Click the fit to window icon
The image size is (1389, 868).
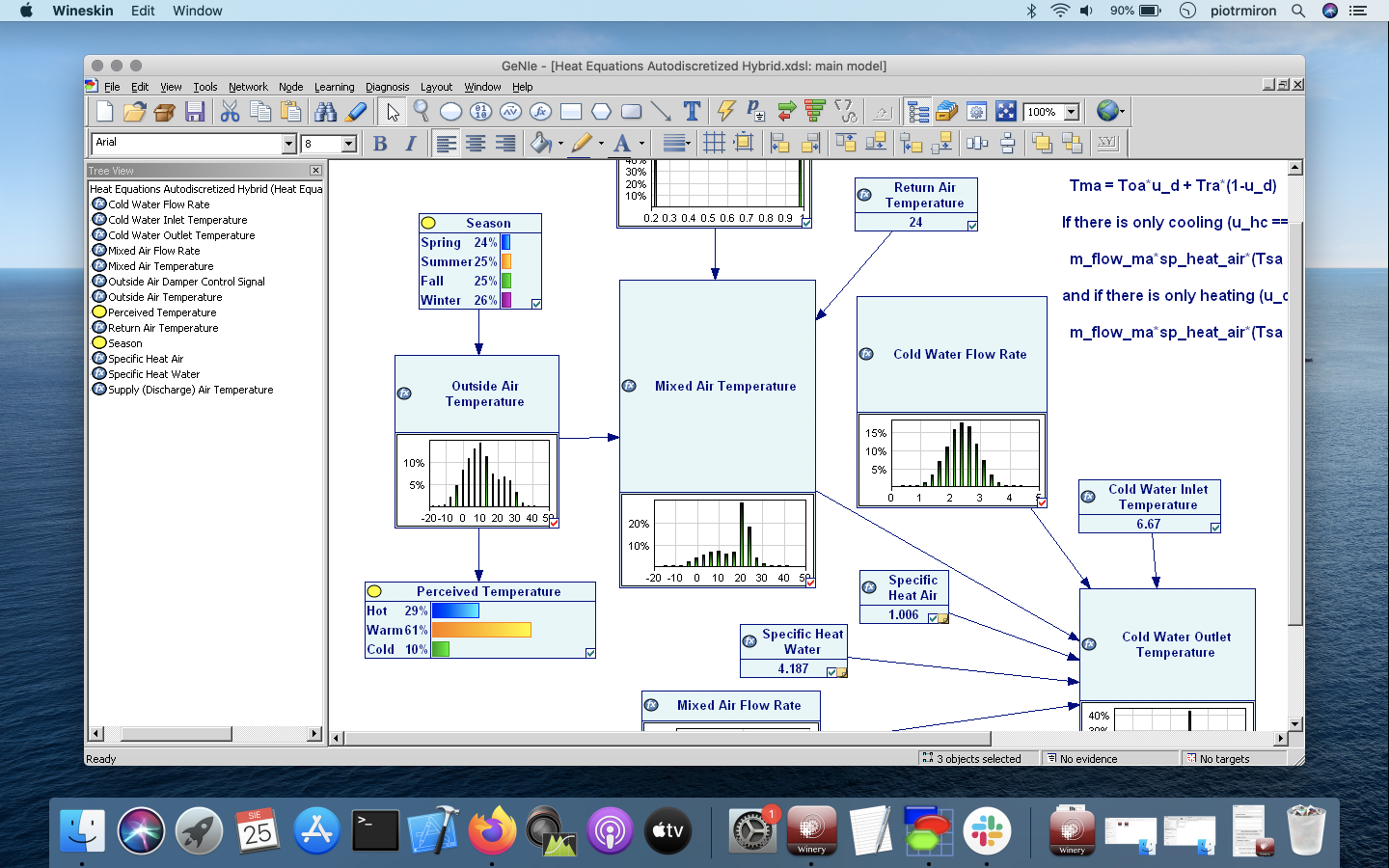tap(1006, 112)
